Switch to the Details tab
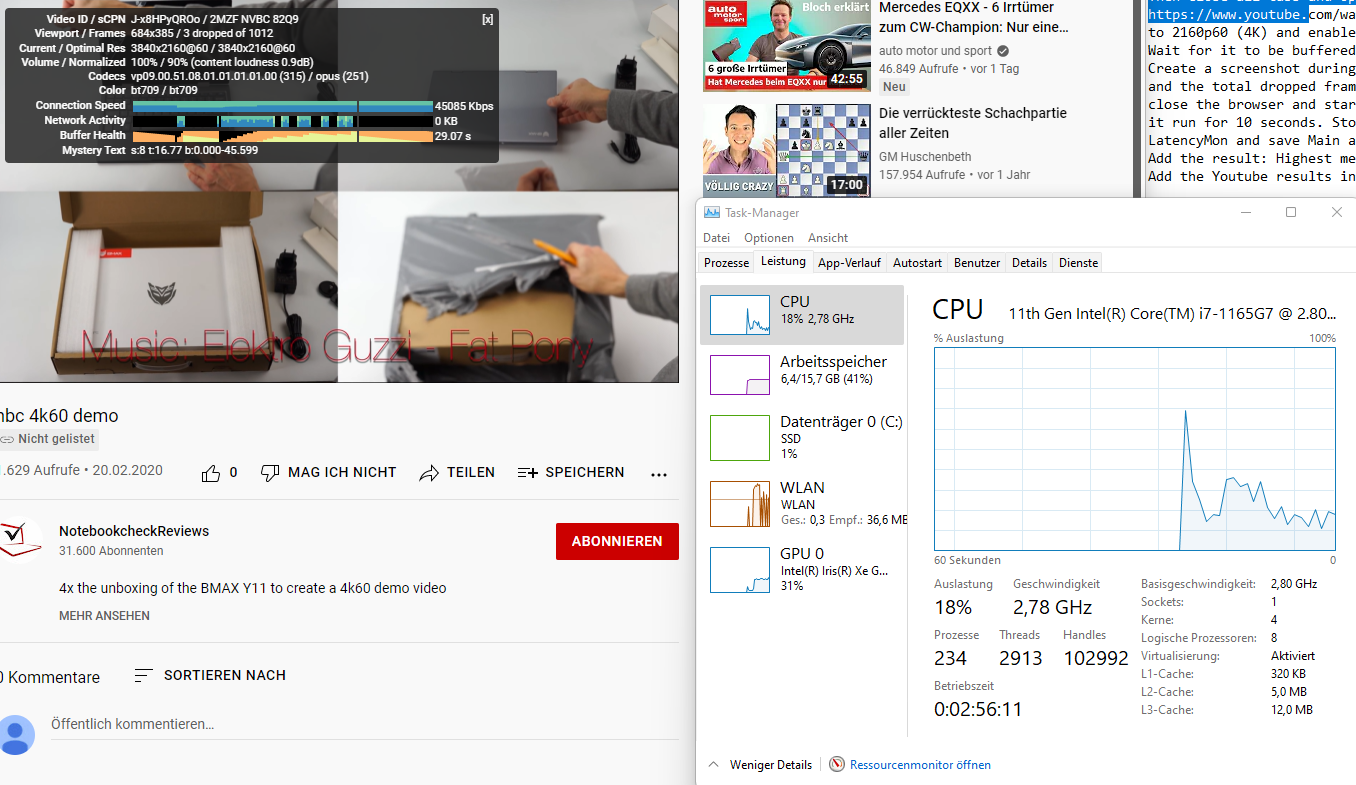Image resolution: width=1356 pixels, height=785 pixels. point(1029,263)
